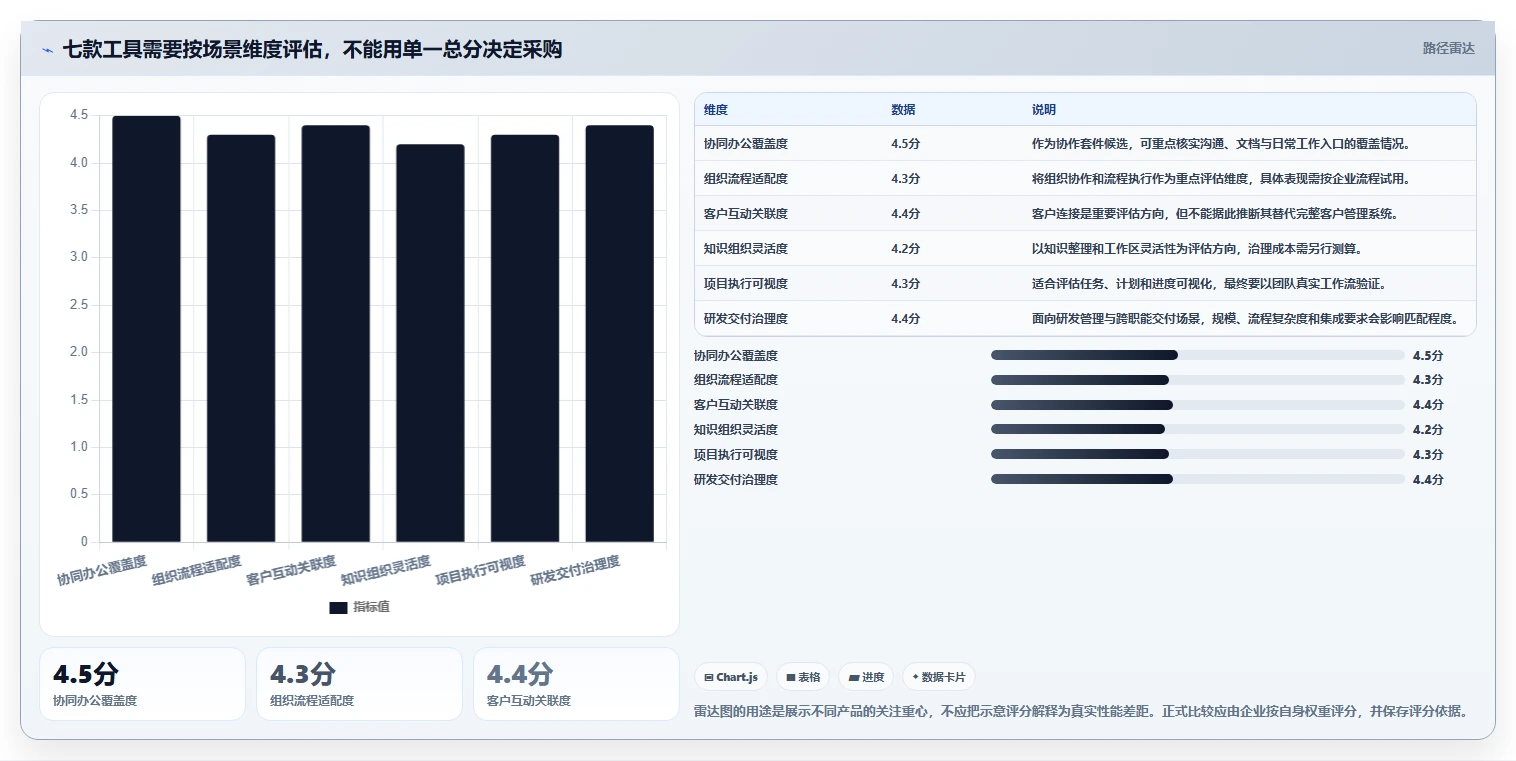Image resolution: width=1516 pixels, height=761 pixels.
Task: Click the 组织流程适配度 bar in chart
Action: pyautogui.click(x=241, y=338)
